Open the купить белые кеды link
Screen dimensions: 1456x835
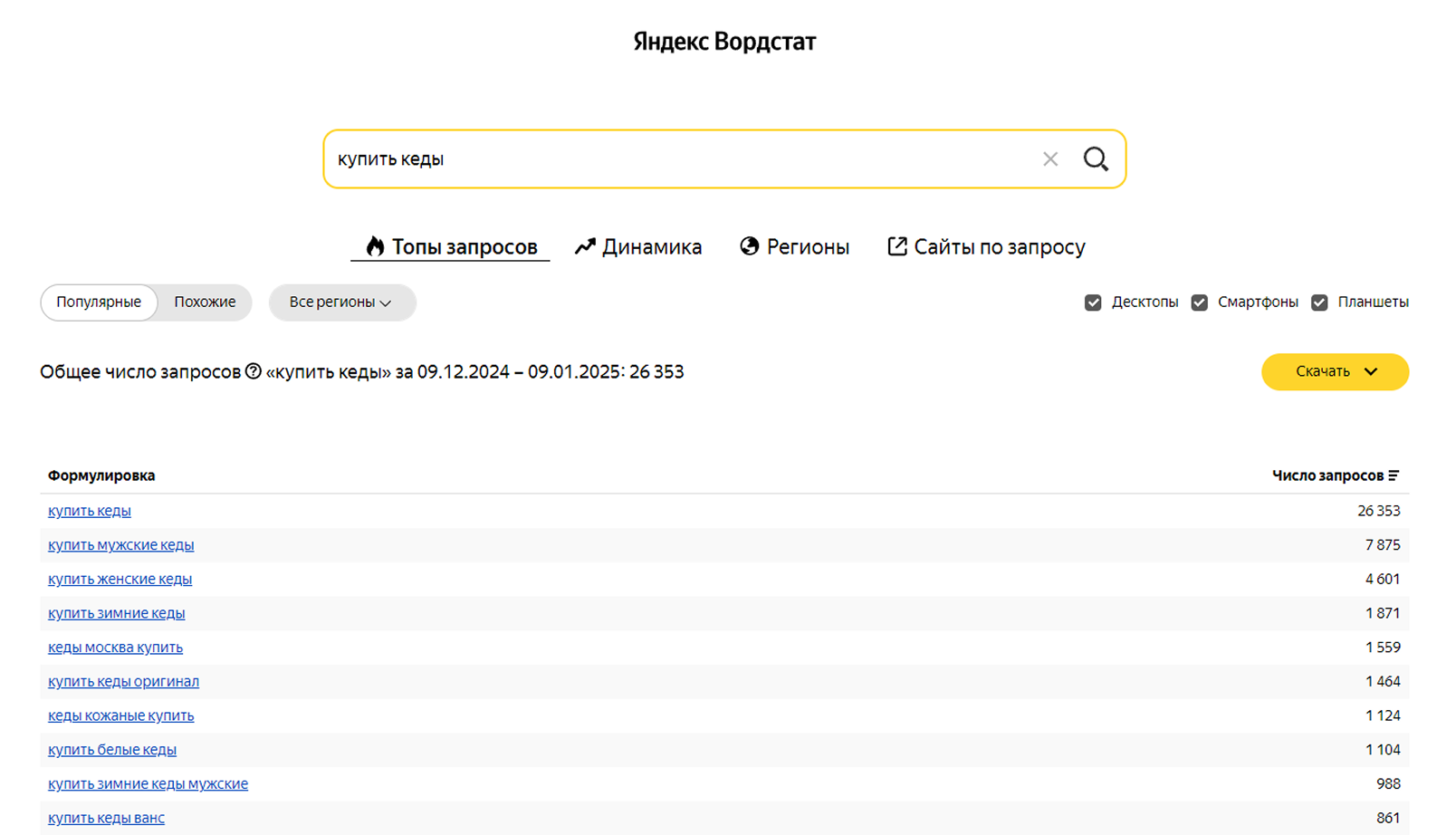pyautogui.click(x=112, y=750)
